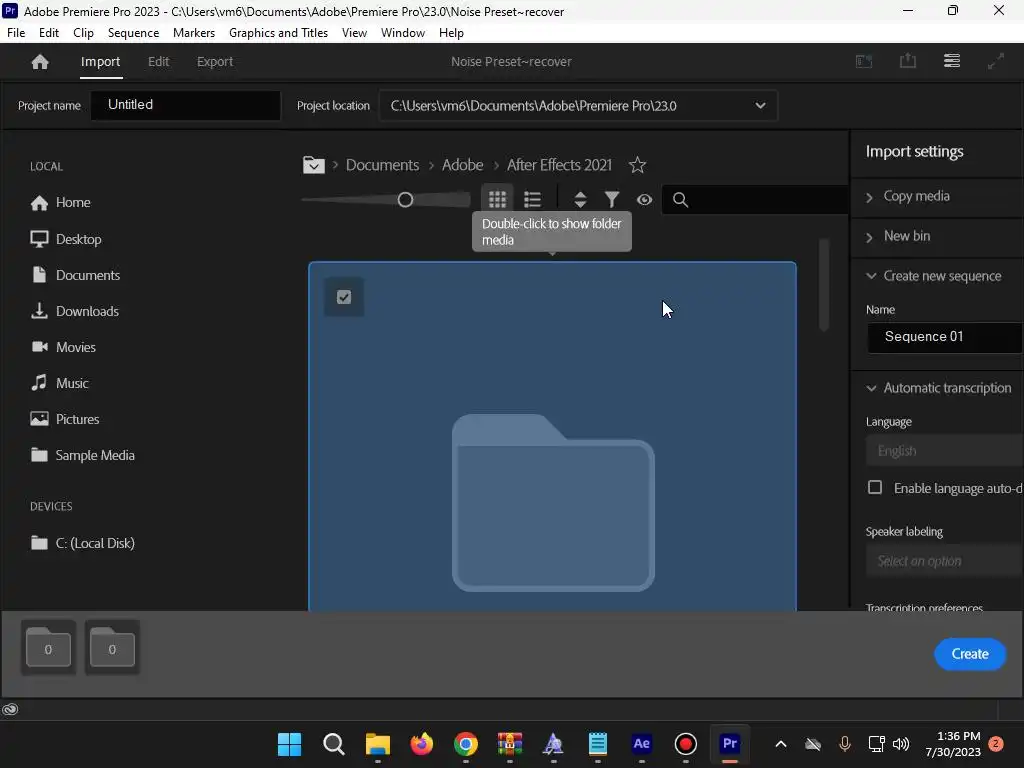Open After Effects from the taskbar
The width and height of the screenshot is (1024, 768).
click(x=641, y=744)
